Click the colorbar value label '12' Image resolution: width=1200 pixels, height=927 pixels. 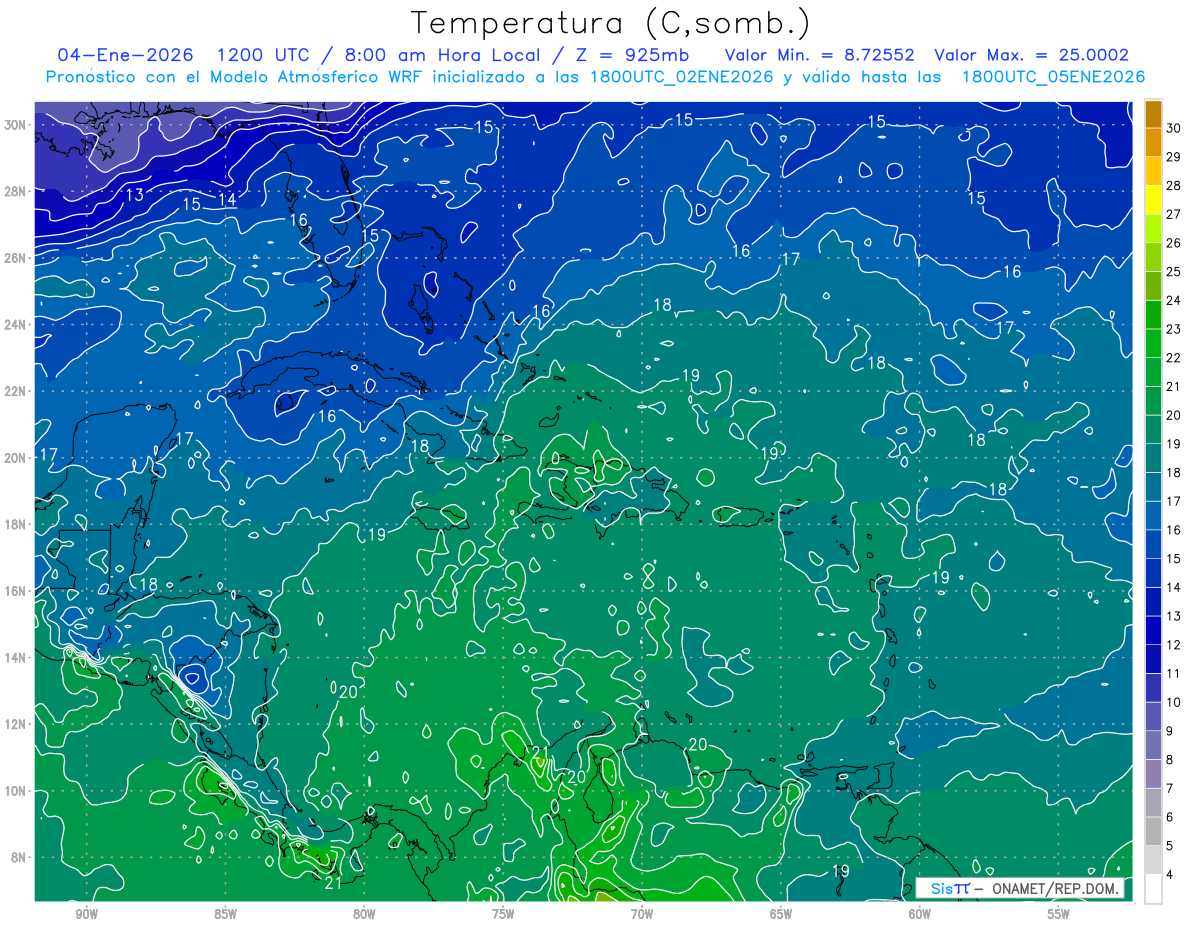[1174, 645]
